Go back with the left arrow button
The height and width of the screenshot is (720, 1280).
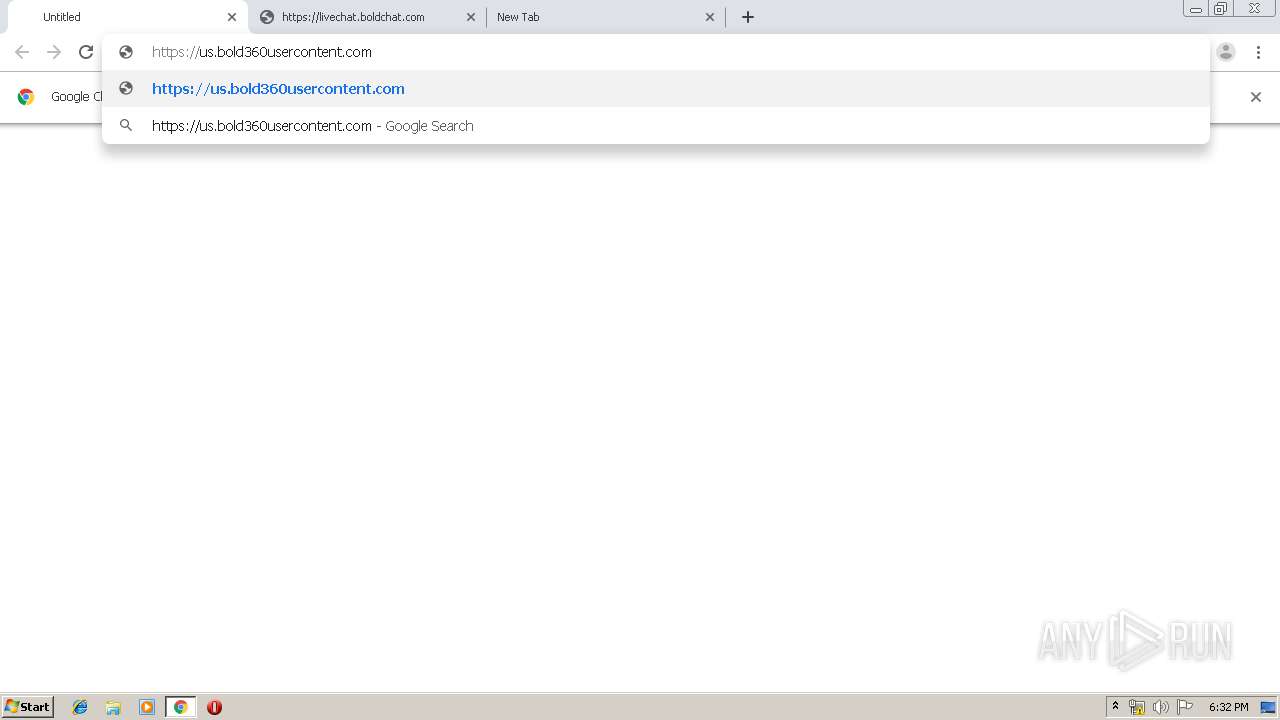pos(22,52)
